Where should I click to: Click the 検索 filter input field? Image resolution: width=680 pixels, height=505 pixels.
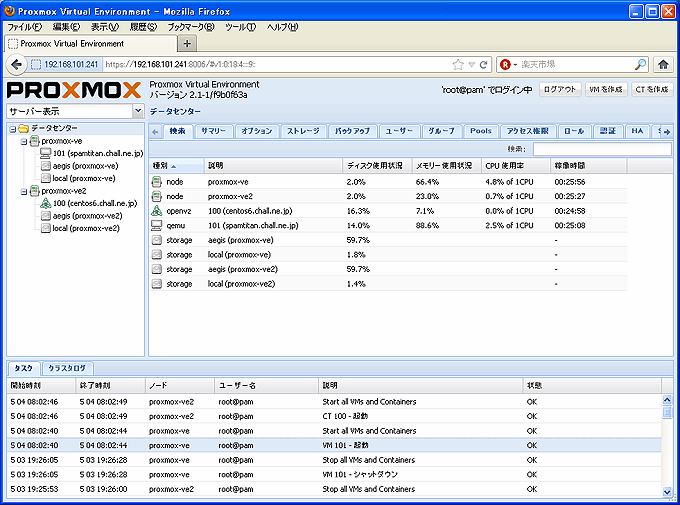(602, 149)
